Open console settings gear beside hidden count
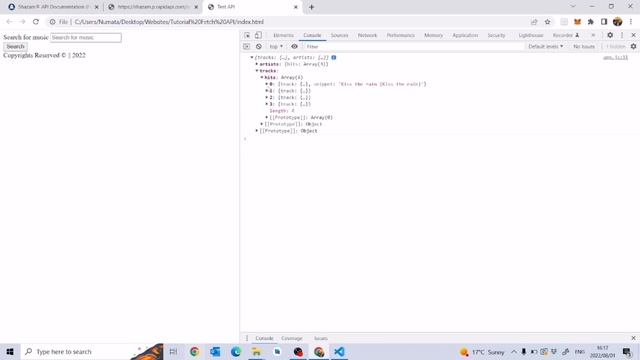The height and width of the screenshot is (360, 640). point(633,47)
